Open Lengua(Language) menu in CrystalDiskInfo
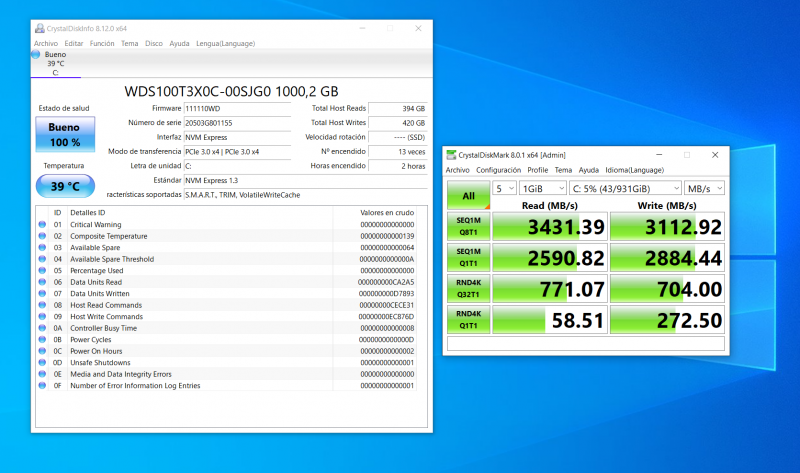This screenshot has height=473, width=800. (226, 43)
